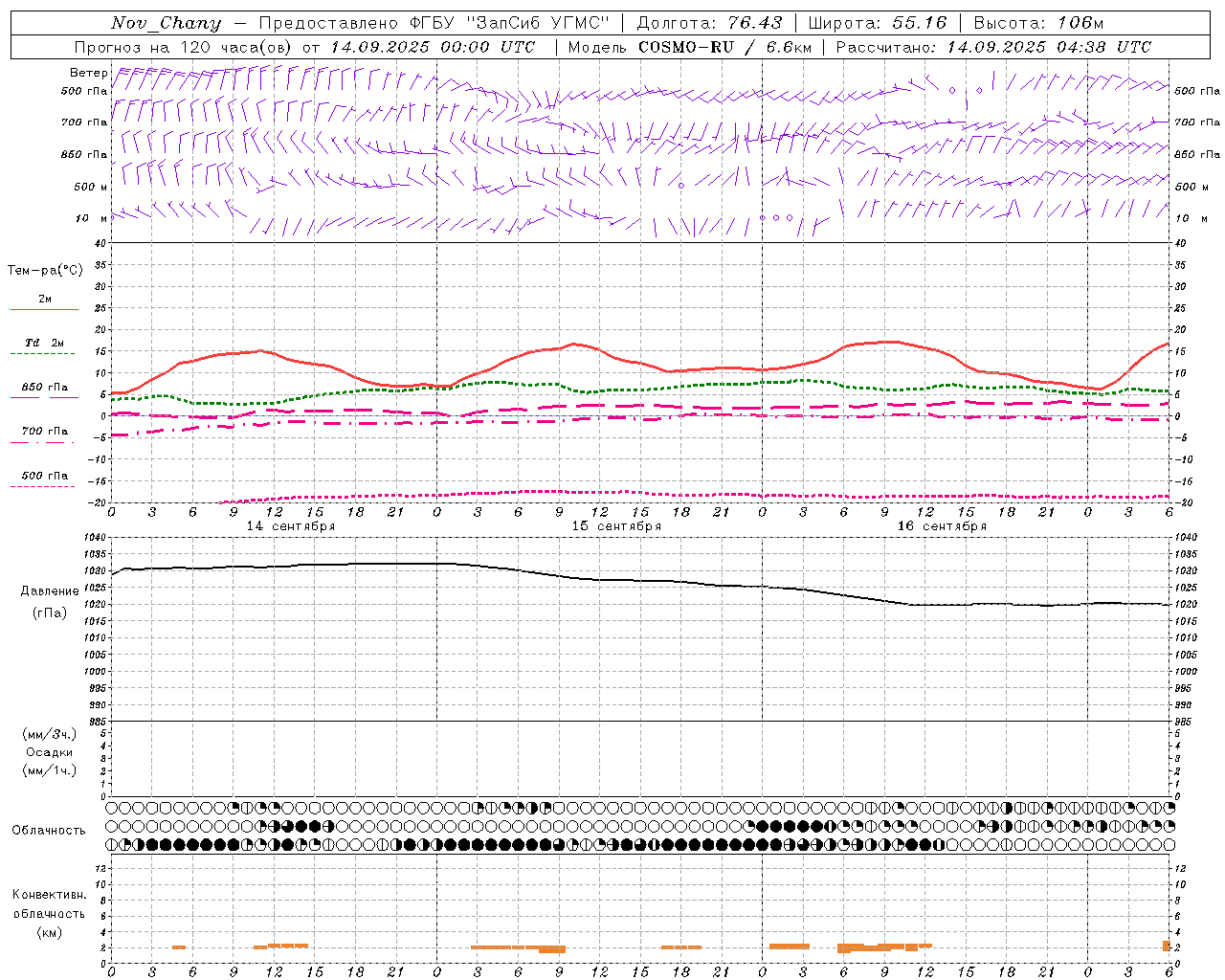
Task: Click the (гПа) unit under Давление
Action: pyautogui.click(x=50, y=612)
